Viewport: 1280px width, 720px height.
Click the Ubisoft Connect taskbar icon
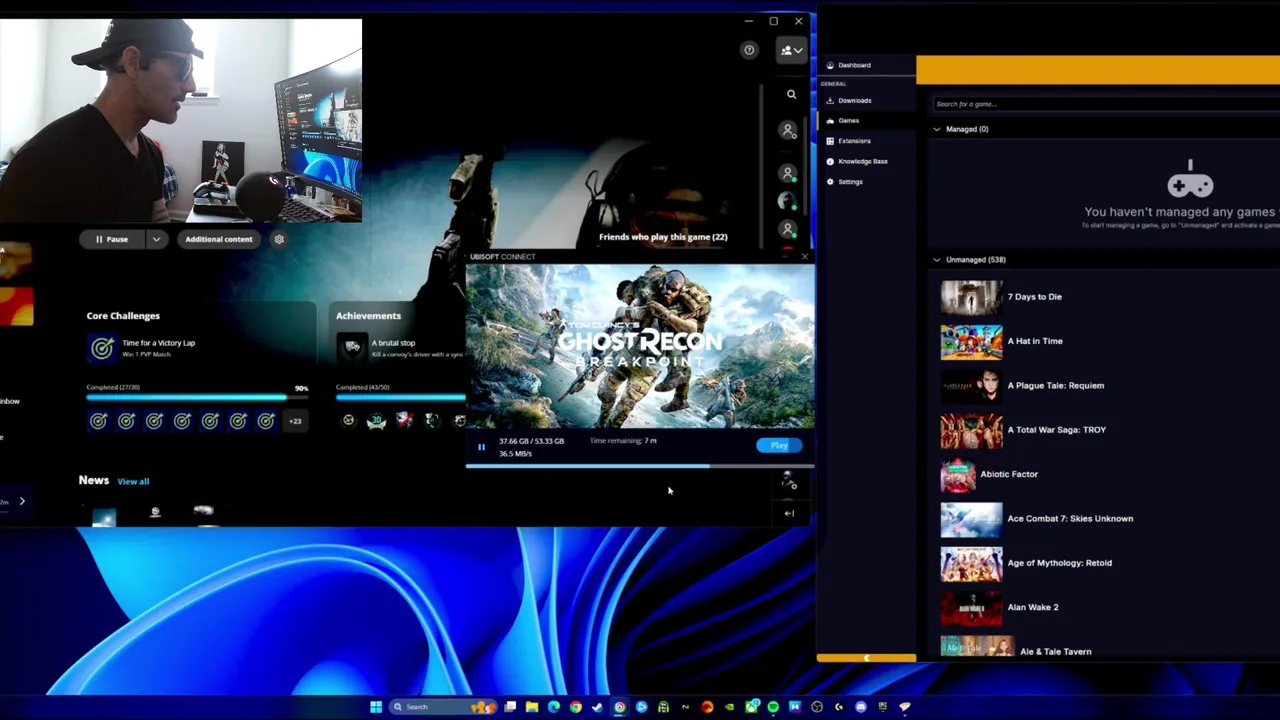619,707
